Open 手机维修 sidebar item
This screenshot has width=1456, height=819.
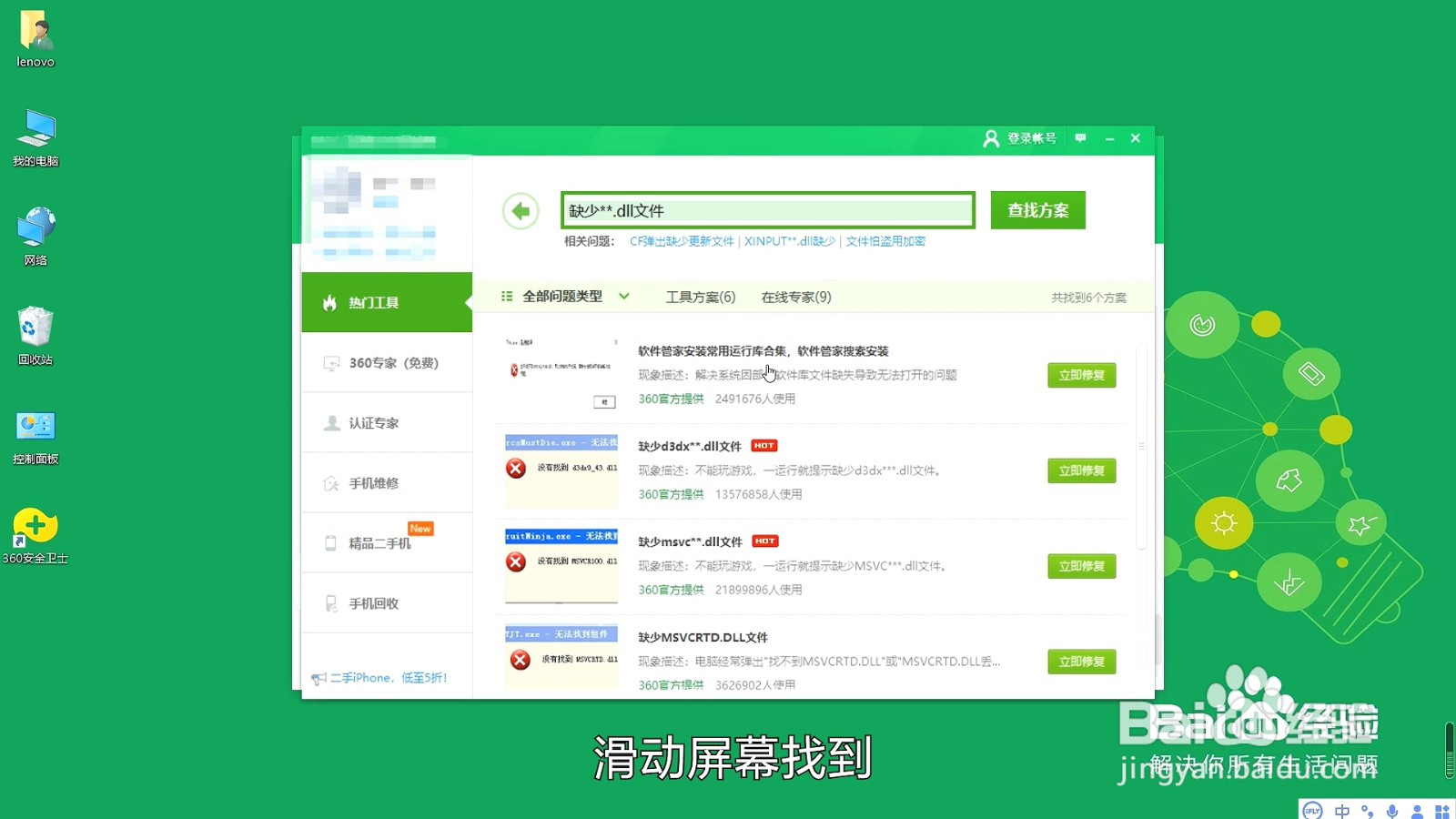[387, 482]
